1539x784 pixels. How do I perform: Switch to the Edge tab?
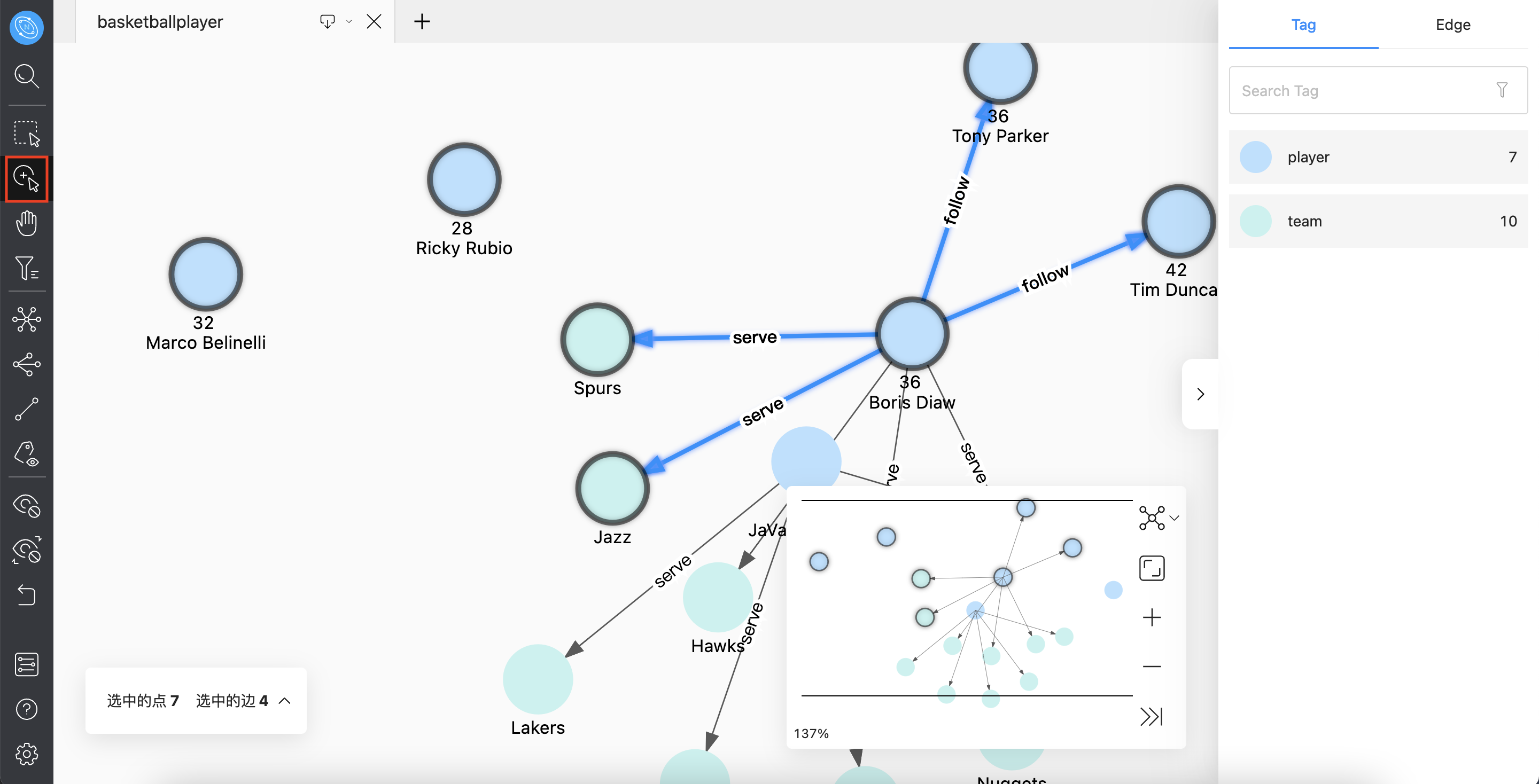pyautogui.click(x=1452, y=24)
